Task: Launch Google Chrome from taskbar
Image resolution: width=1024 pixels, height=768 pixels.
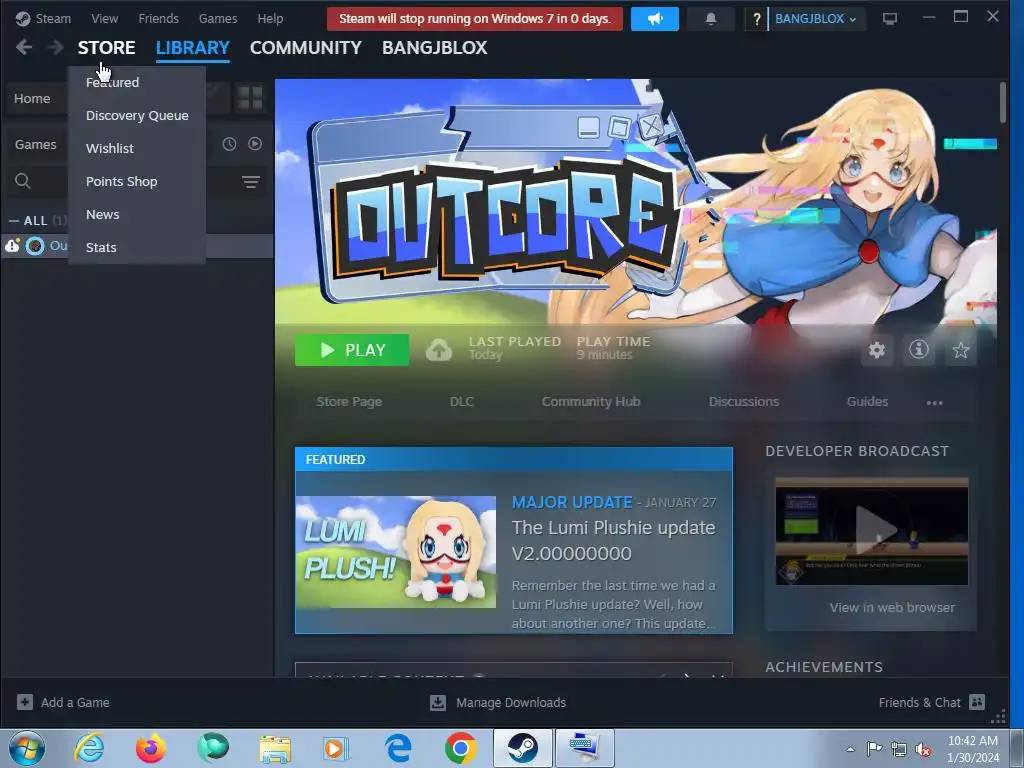Action: click(x=460, y=748)
